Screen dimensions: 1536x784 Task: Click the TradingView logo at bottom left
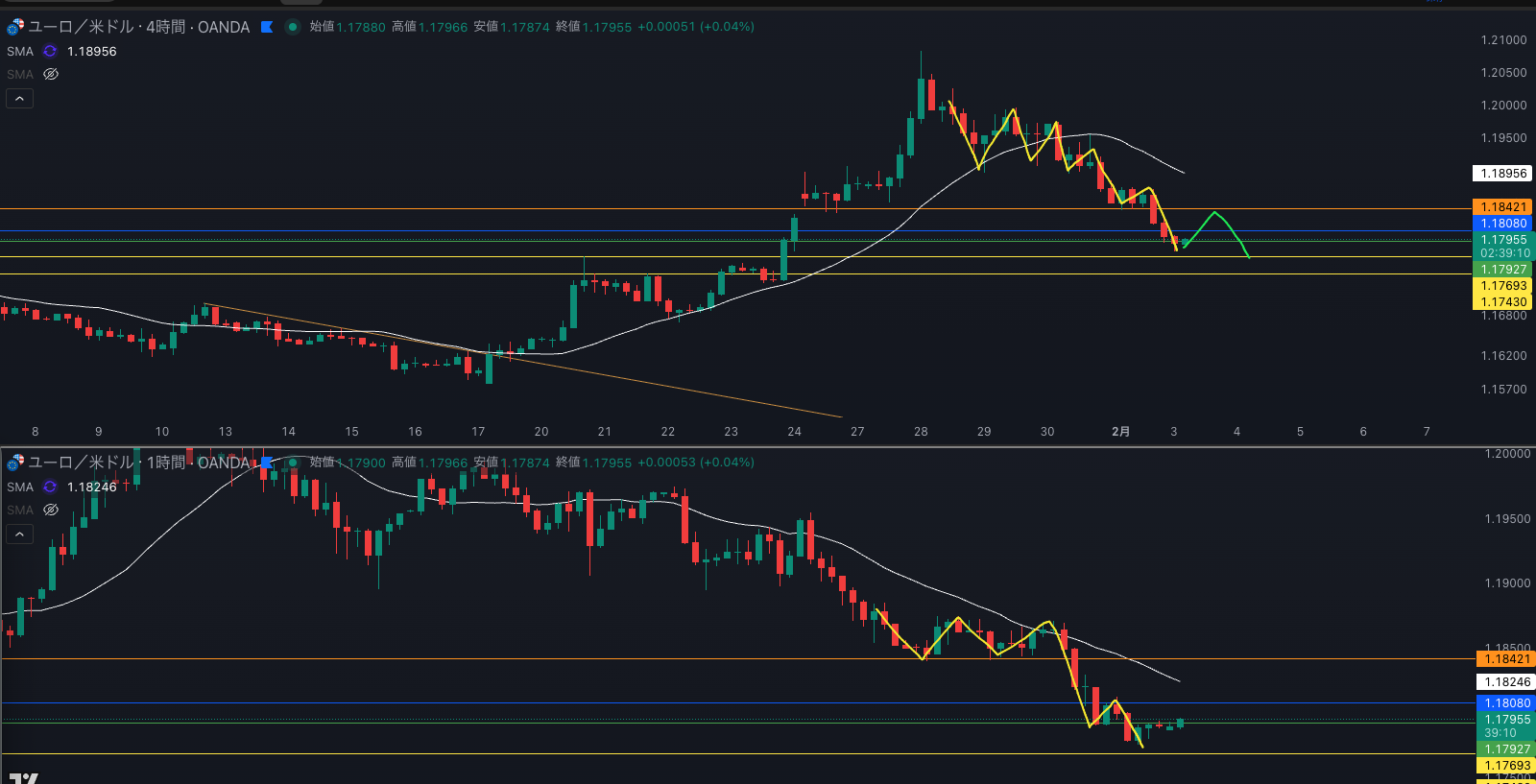click(x=23, y=777)
